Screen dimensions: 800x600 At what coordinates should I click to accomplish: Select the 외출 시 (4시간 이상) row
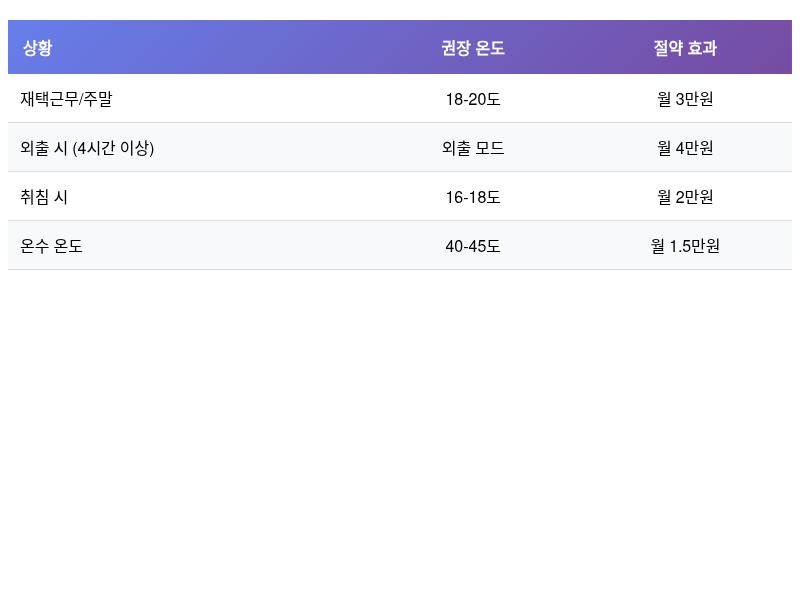85,147
